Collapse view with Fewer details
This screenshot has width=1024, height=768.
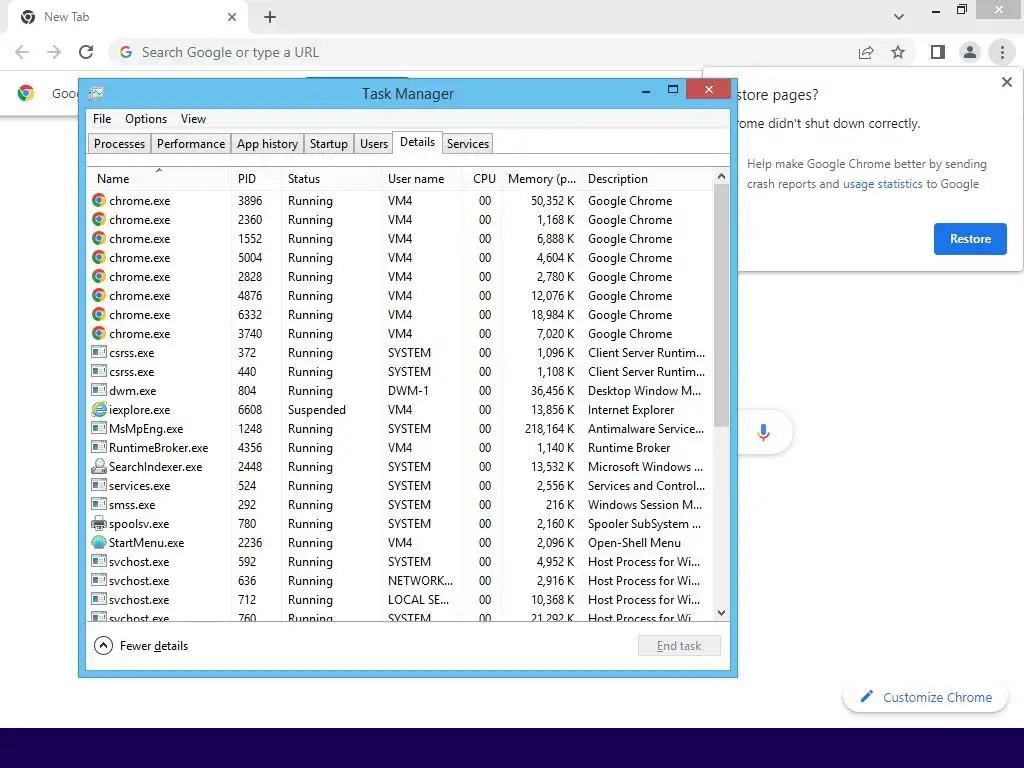pos(141,646)
